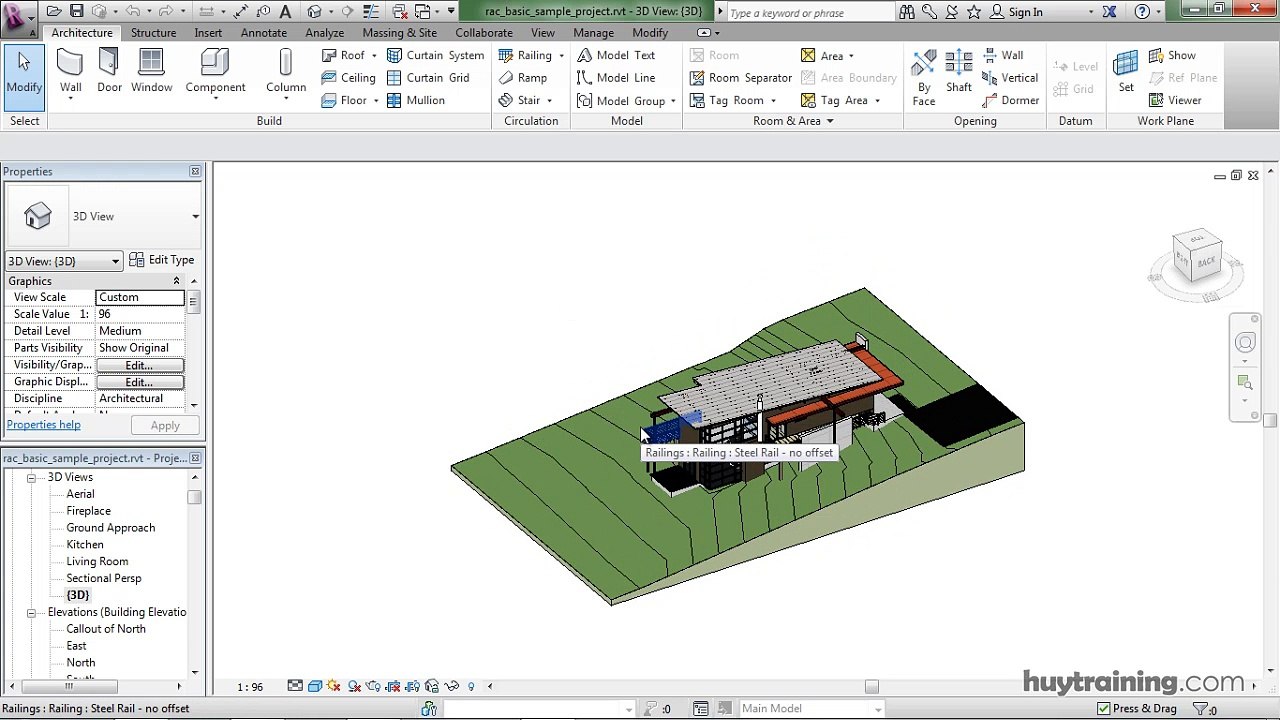Select the Wall tool in Build panel
1280x720 pixels.
click(70, 73)
